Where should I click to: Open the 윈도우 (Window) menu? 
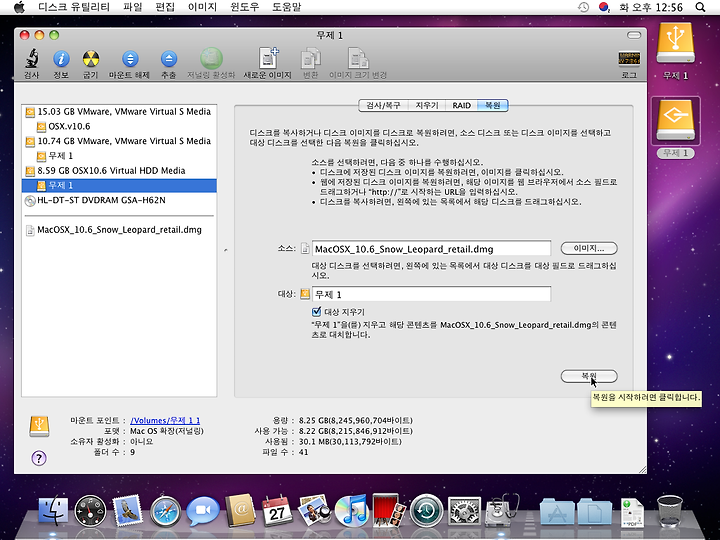244,7
